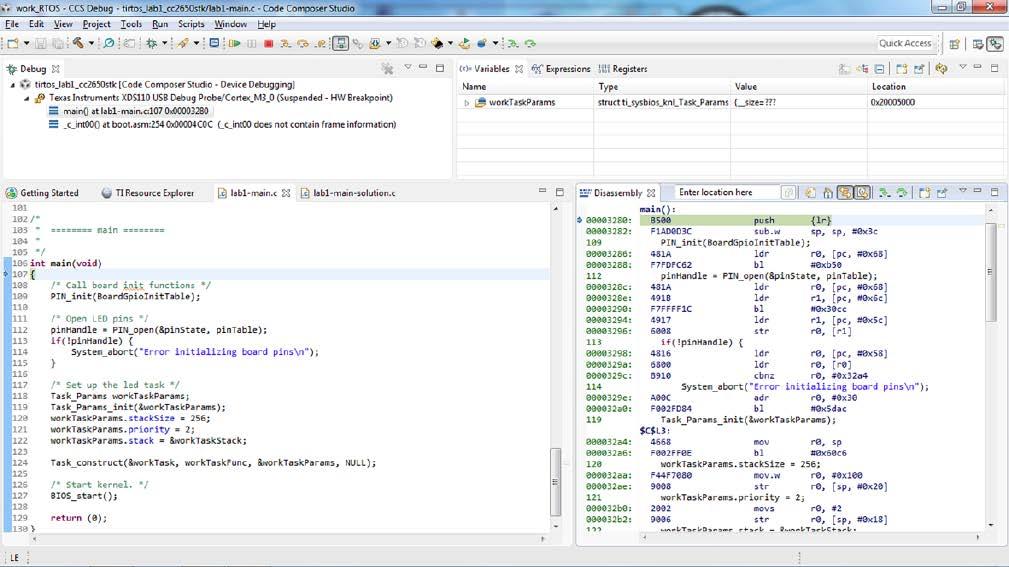Image resolution: width=1009 pixels, height=567 pixels.
Task: Click the Value column header
Action: tap(798, 86)
